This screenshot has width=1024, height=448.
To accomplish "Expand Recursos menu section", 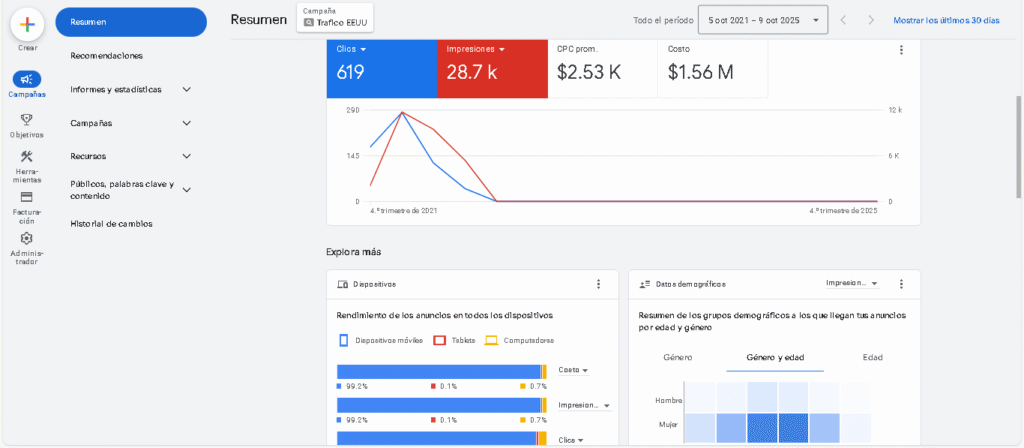I will [186, 156].
